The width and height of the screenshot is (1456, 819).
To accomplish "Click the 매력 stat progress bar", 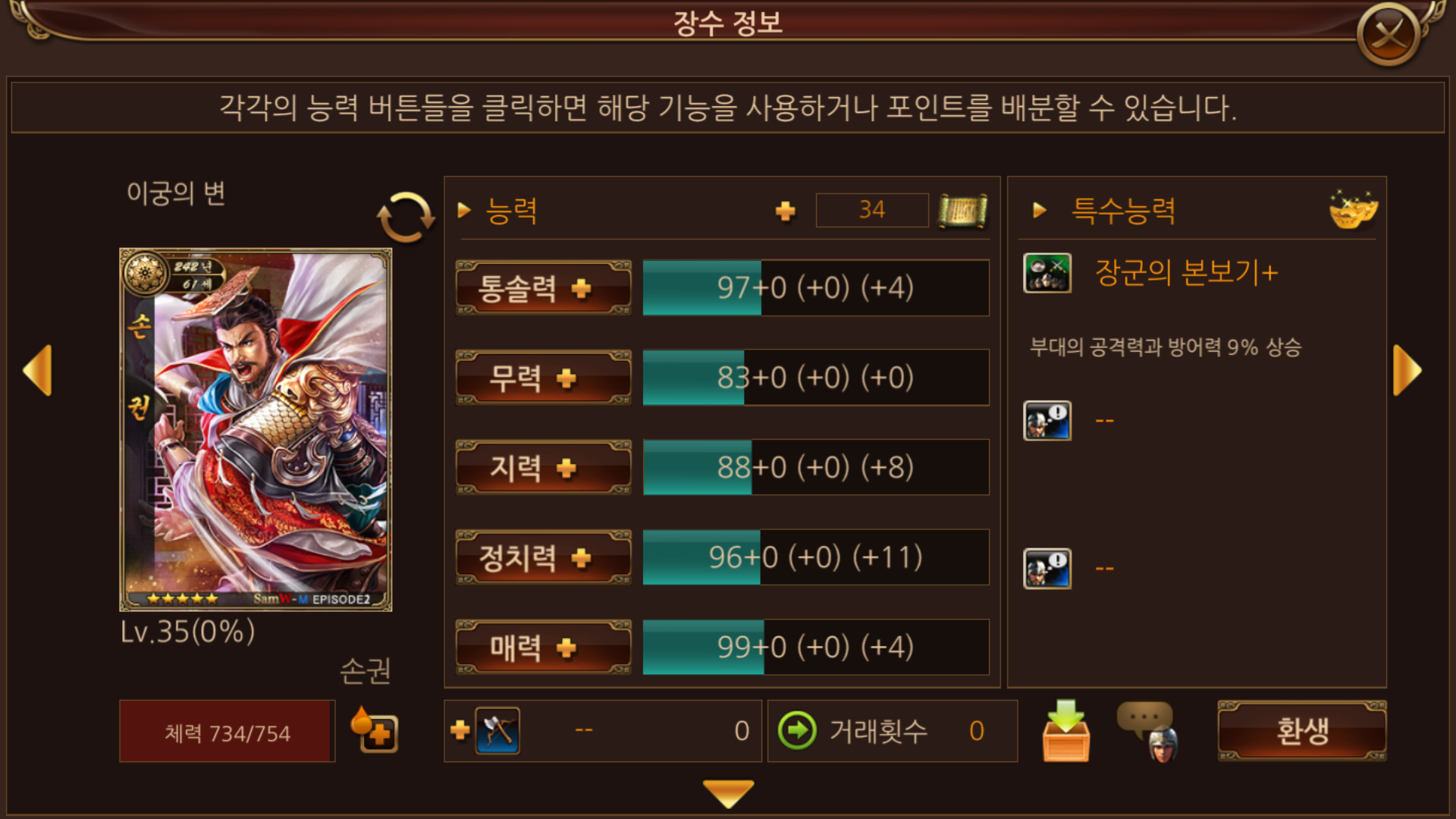I will click(x=816, y=647).
